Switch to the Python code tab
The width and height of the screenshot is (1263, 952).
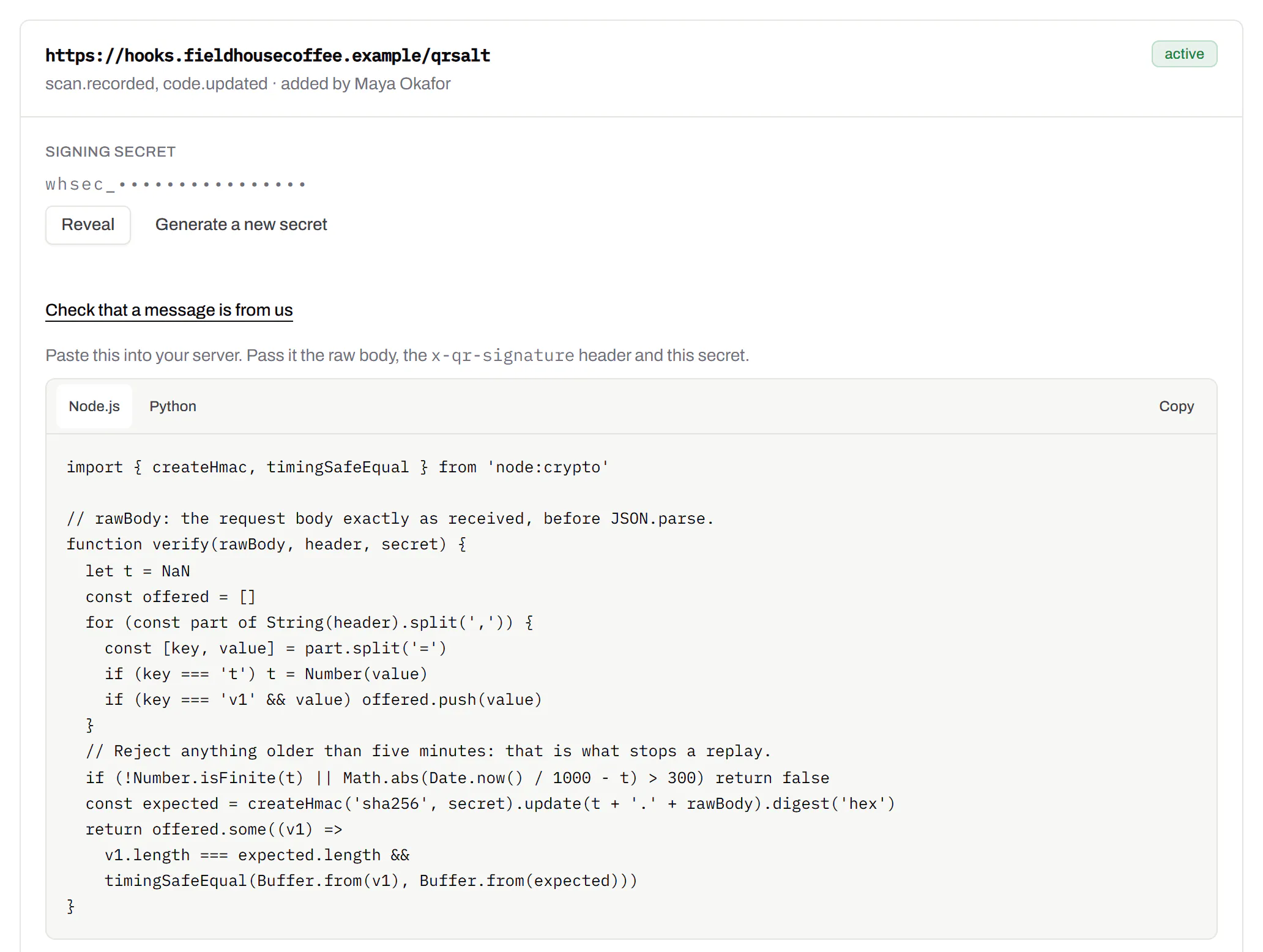click(173, 406)
